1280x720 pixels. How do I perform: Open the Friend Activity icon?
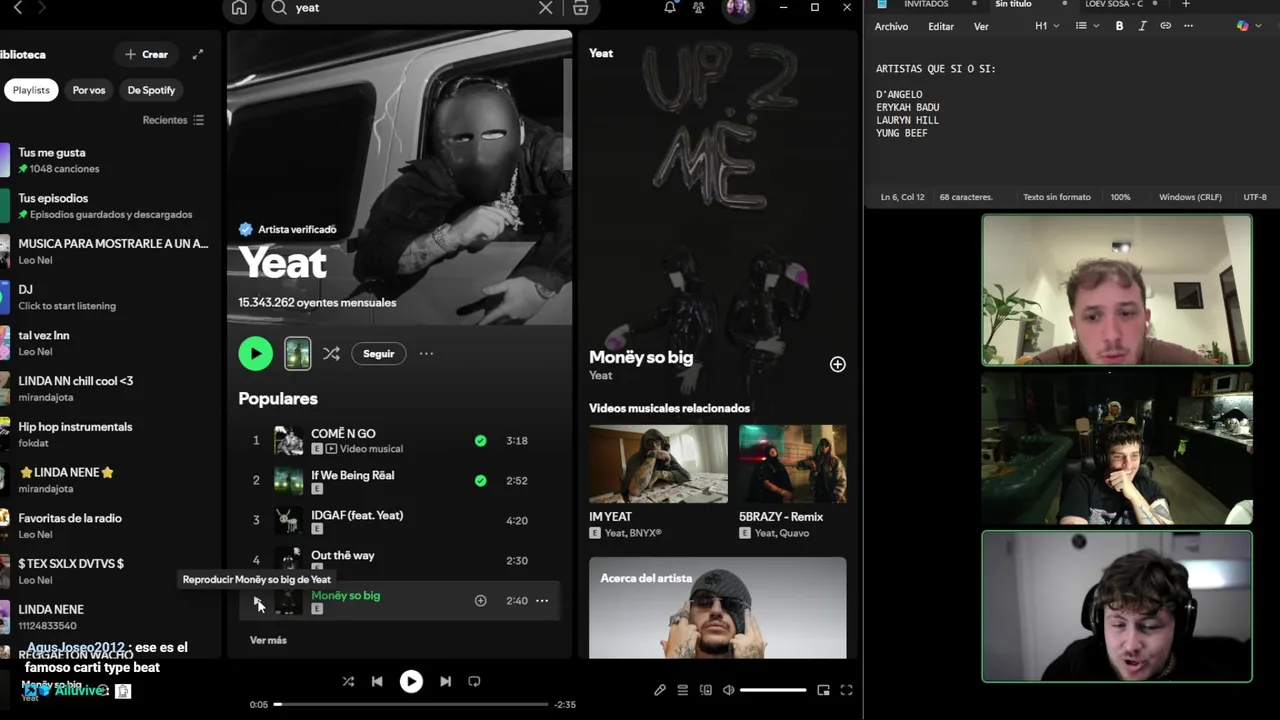699,8
